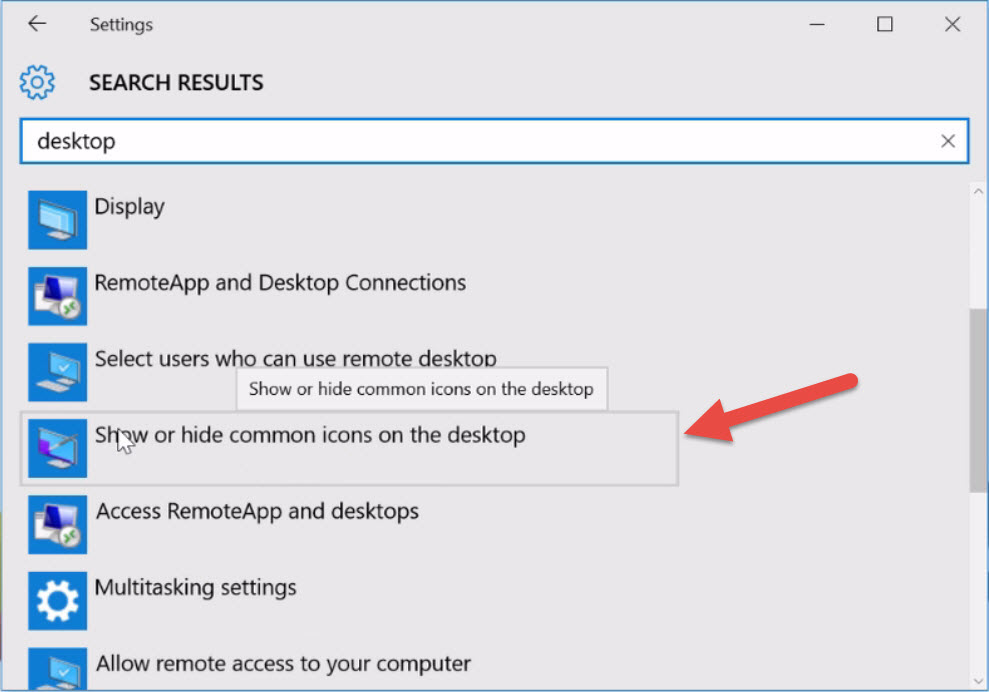Screen dimensions: 989x692
Task: Open 'Show or hide common icons on the desktop'
Action: [310, 435]
